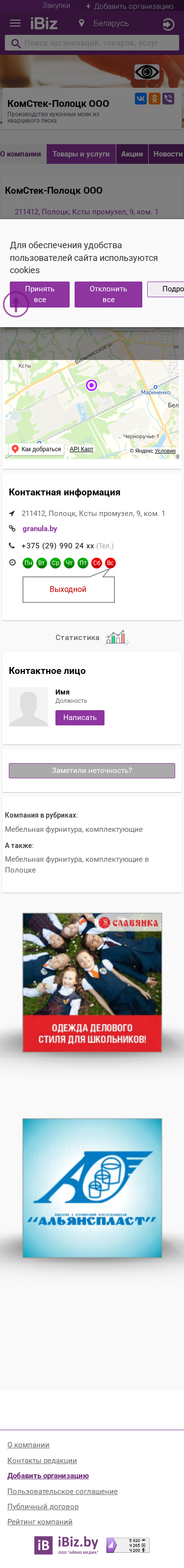
Task: Click the Написать contact button
Action: tap(80, 718)
